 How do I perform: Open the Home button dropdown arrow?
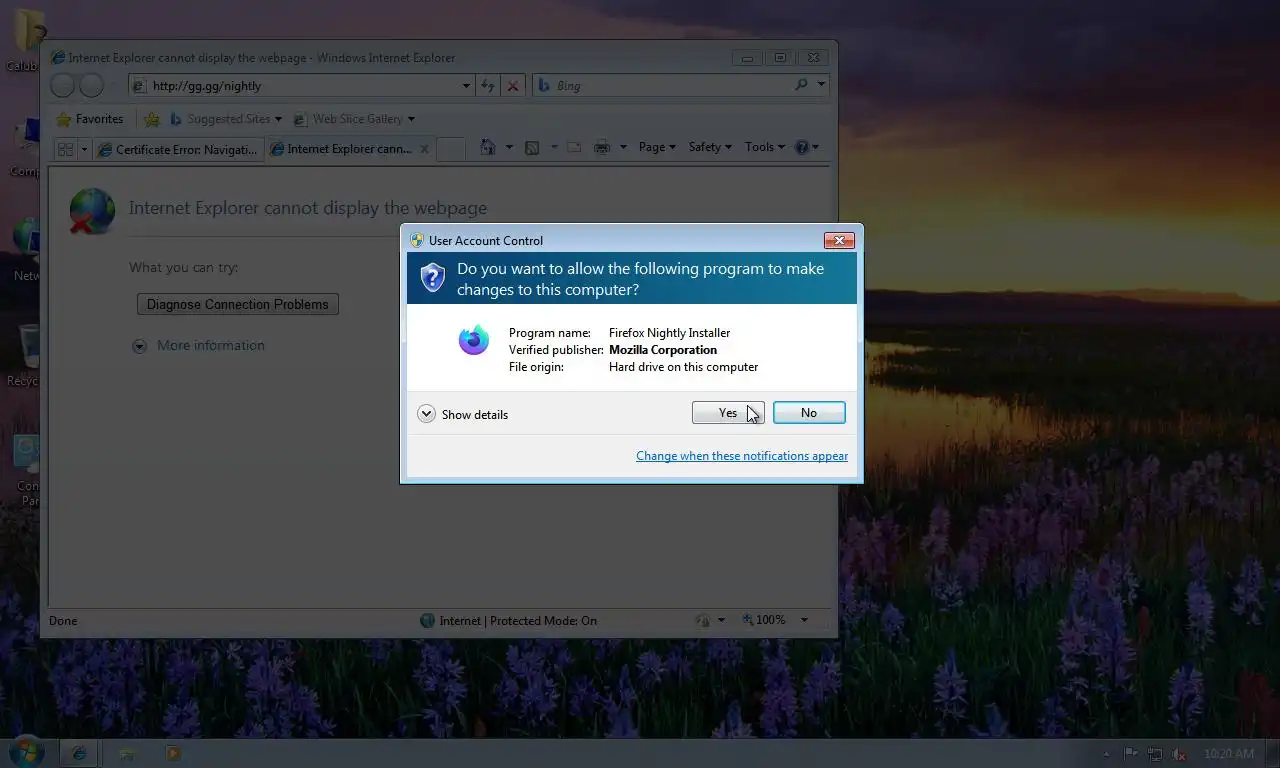point(509,147)
